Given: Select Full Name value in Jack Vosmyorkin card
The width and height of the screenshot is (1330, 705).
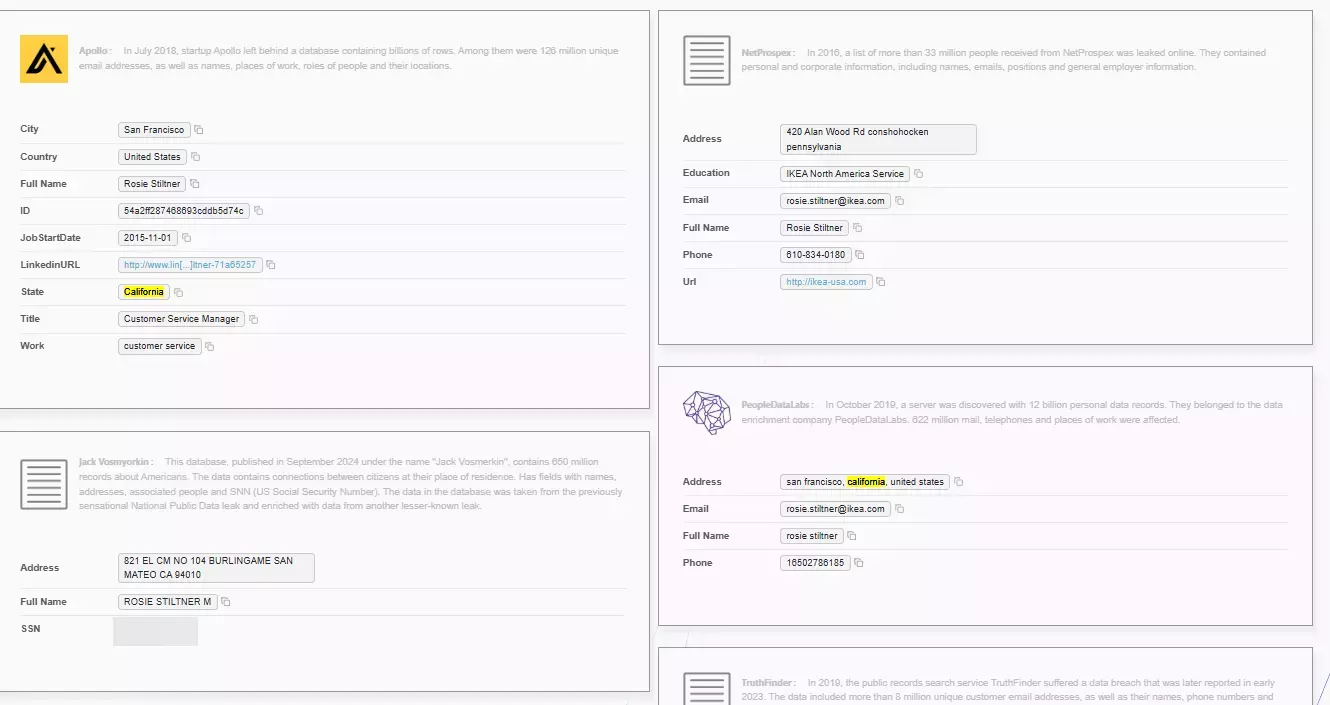Looking at the screenshot, I should pyautogui.click(x=167, y=602).
